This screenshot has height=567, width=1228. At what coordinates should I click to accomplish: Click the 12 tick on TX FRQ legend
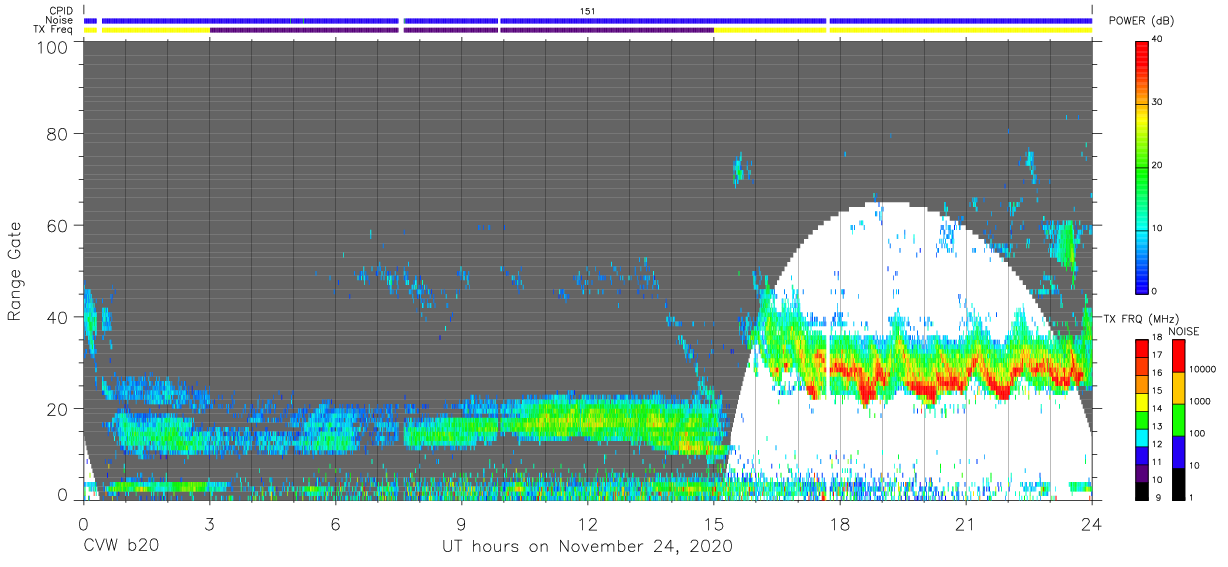[1156, 444]
